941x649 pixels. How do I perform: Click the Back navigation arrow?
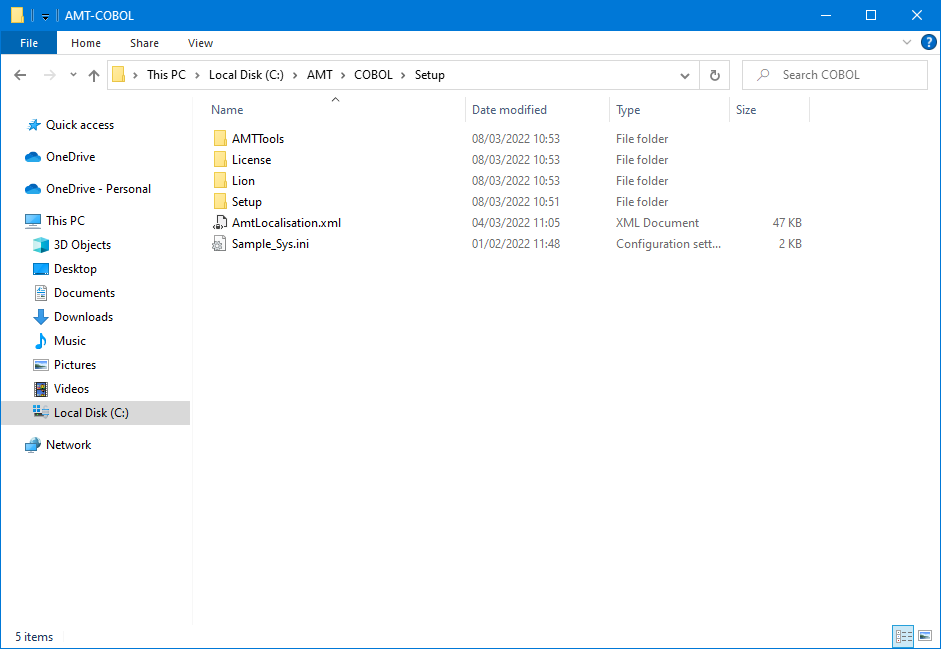(x=20, y=75)
